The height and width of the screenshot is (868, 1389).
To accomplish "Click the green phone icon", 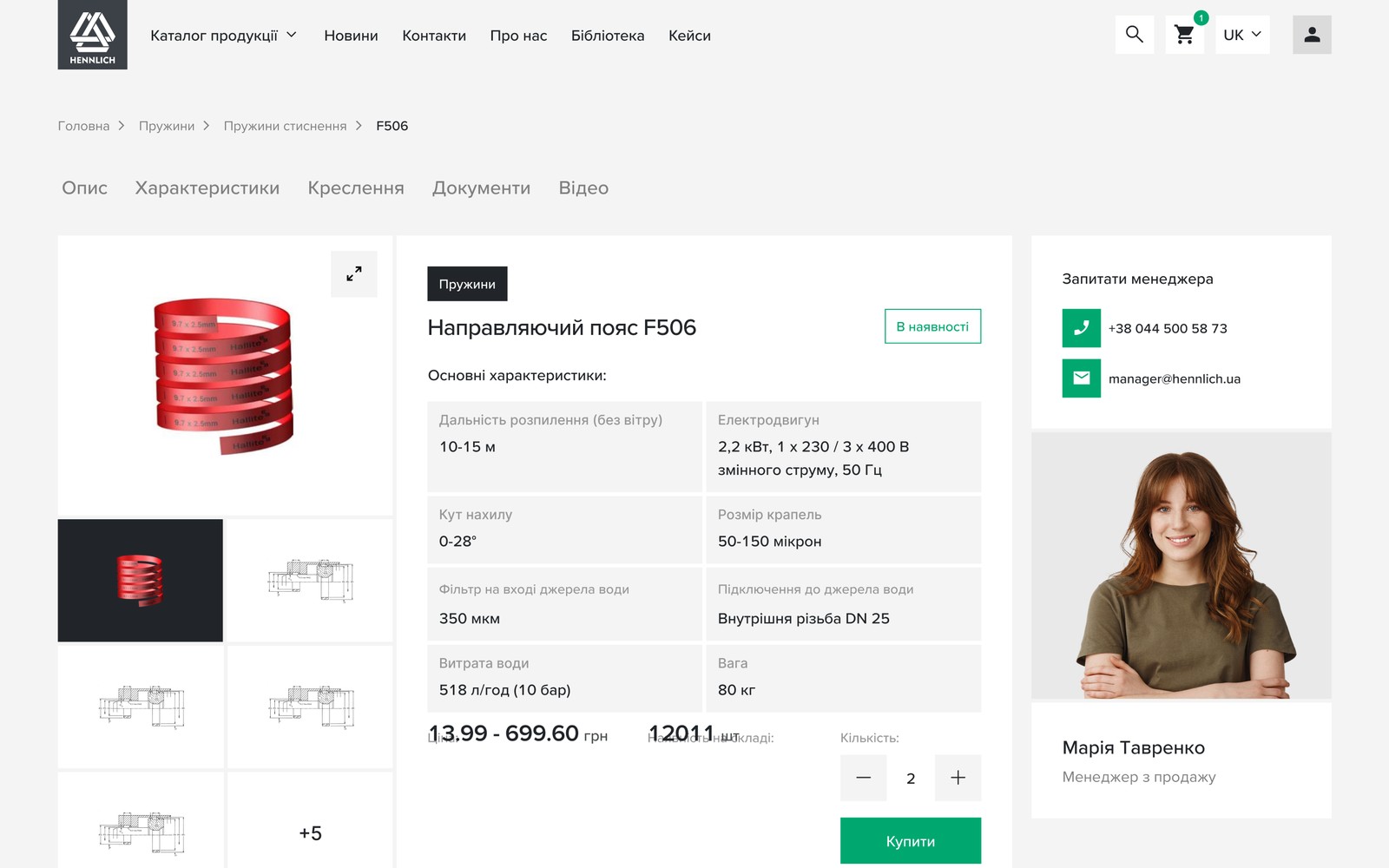I will coord(1082,328).
